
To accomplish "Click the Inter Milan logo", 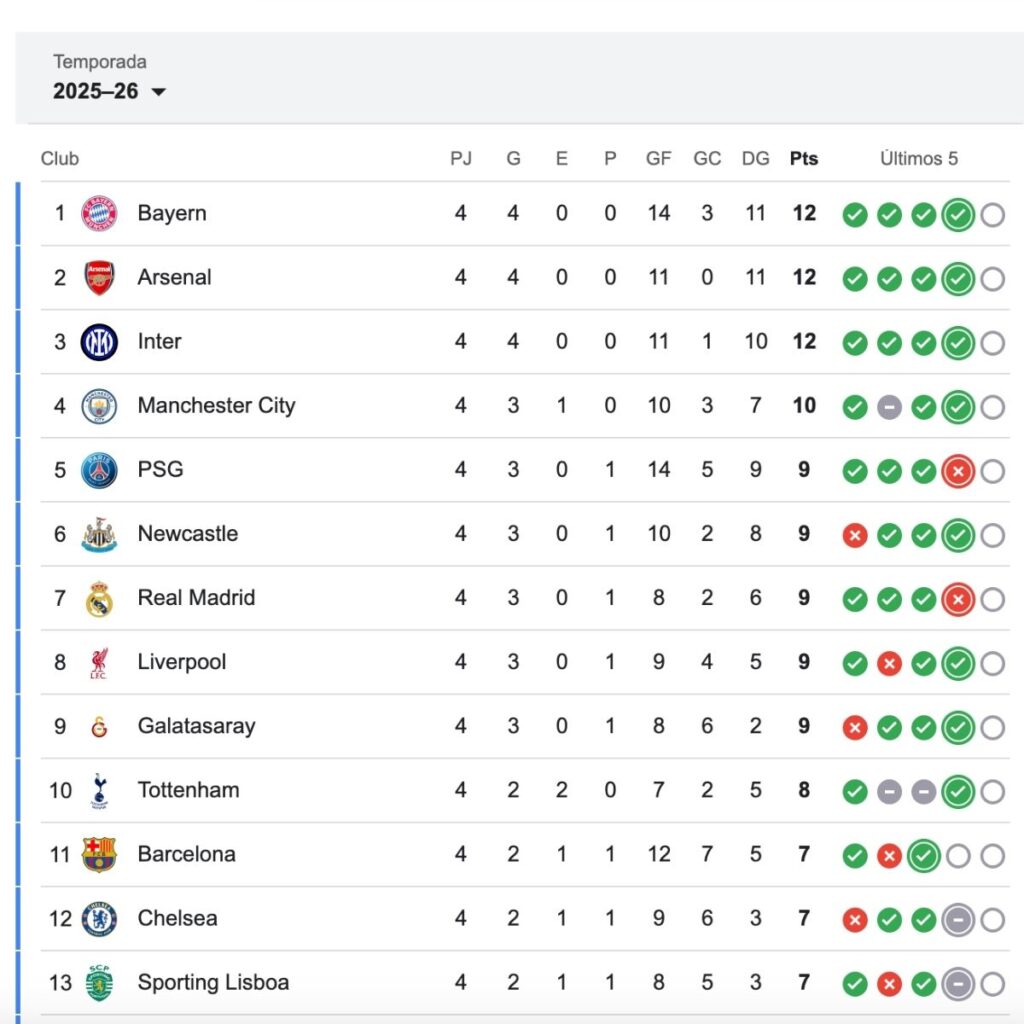I will 98,342.
